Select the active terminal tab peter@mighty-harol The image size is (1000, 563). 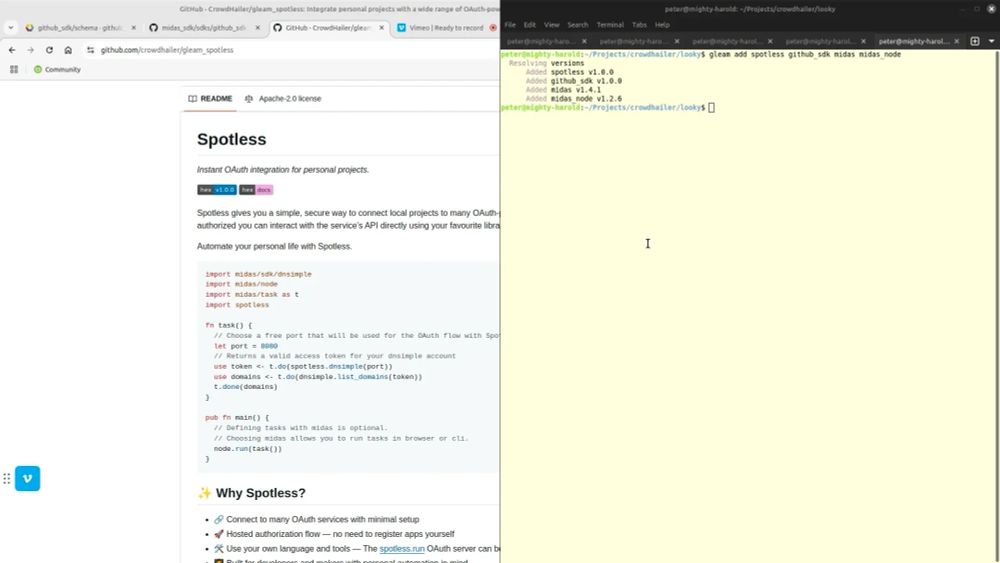[914, 41]
